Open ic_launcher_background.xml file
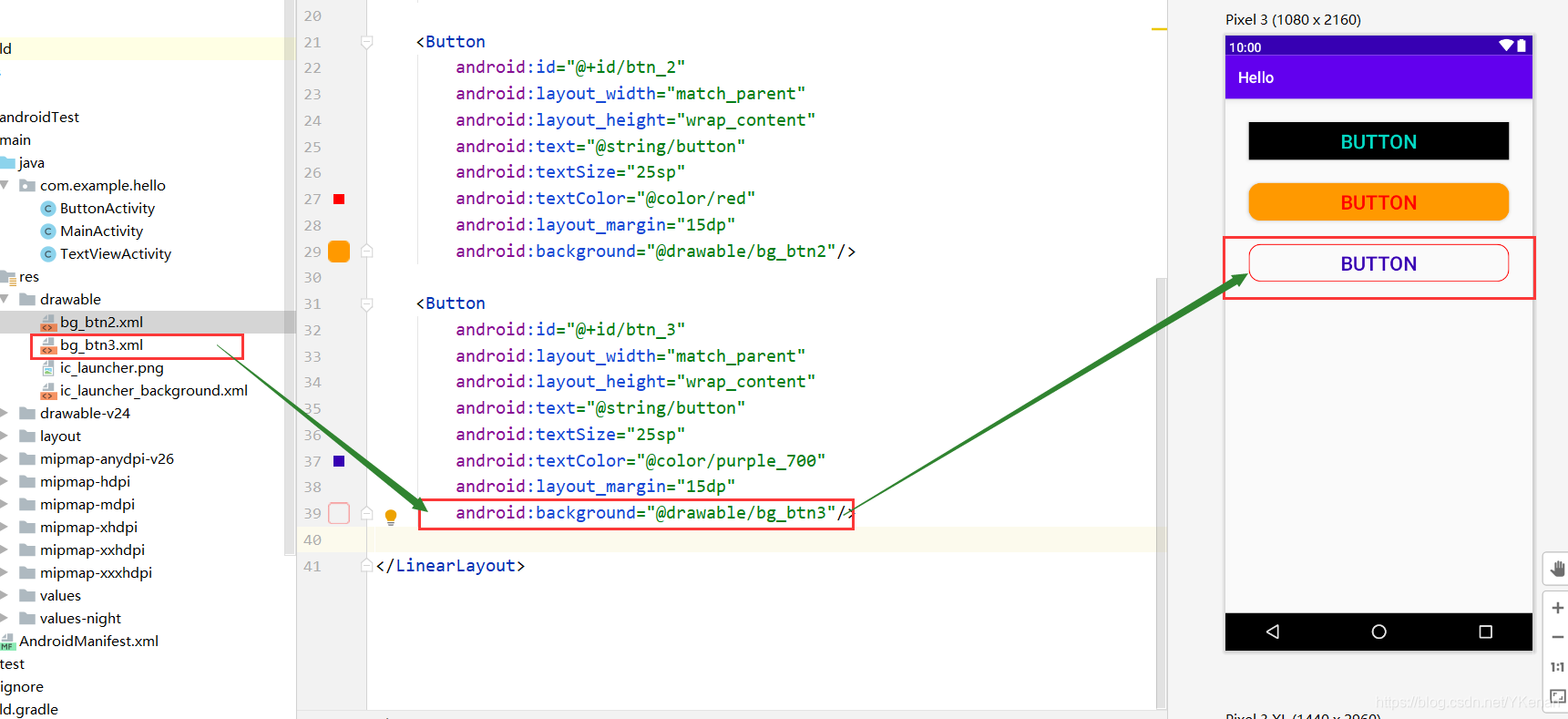Viewport: 1568px width, 719px height. pyautogui.click(x=153, y=391)
